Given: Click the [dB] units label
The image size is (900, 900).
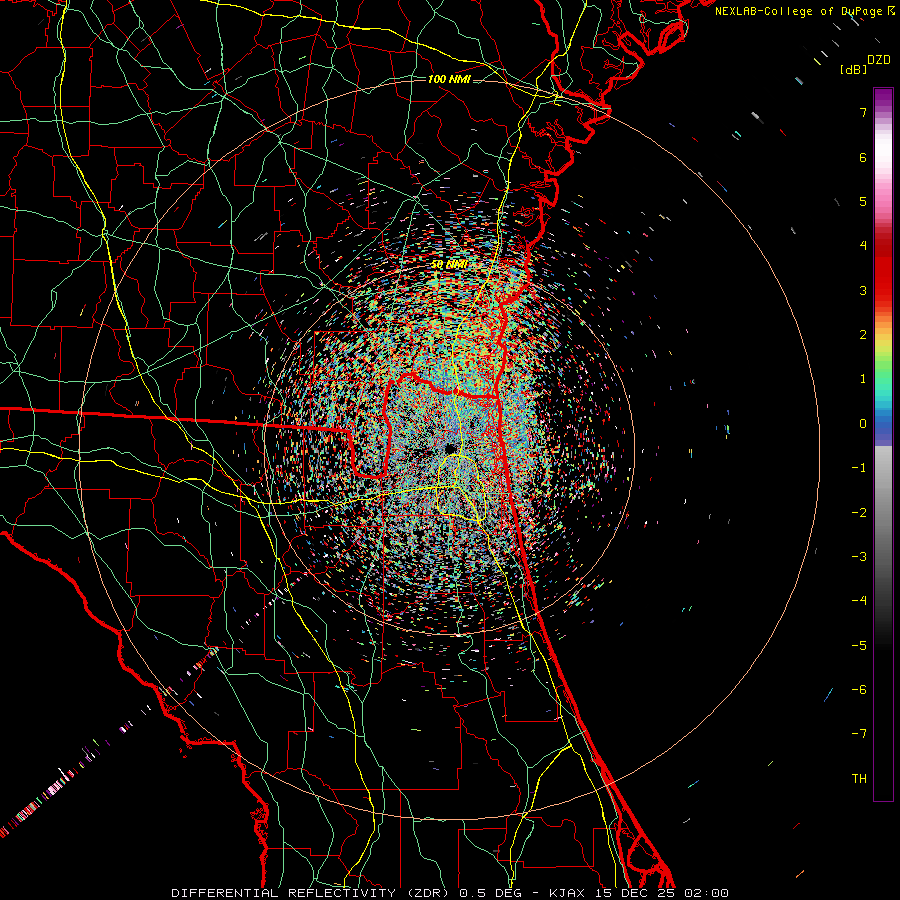Looking at the screenshot, I should pyautogui.click(x=853, y=70).
